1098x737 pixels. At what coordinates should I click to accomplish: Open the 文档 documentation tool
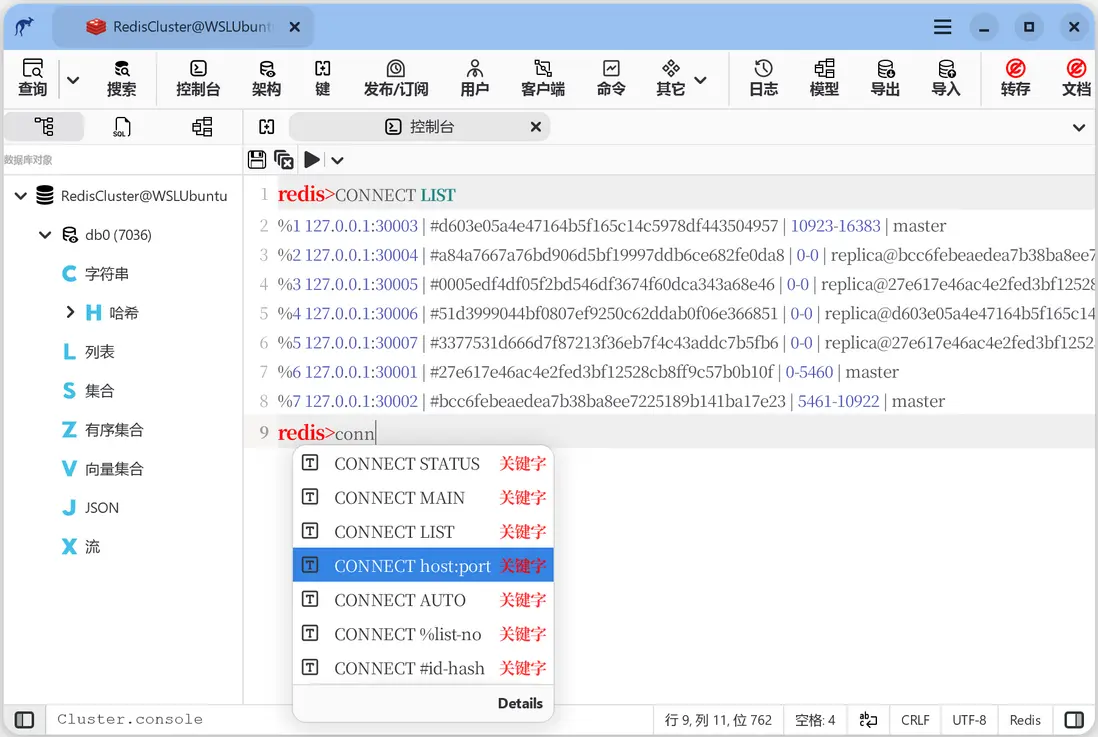click(1076, 78)
